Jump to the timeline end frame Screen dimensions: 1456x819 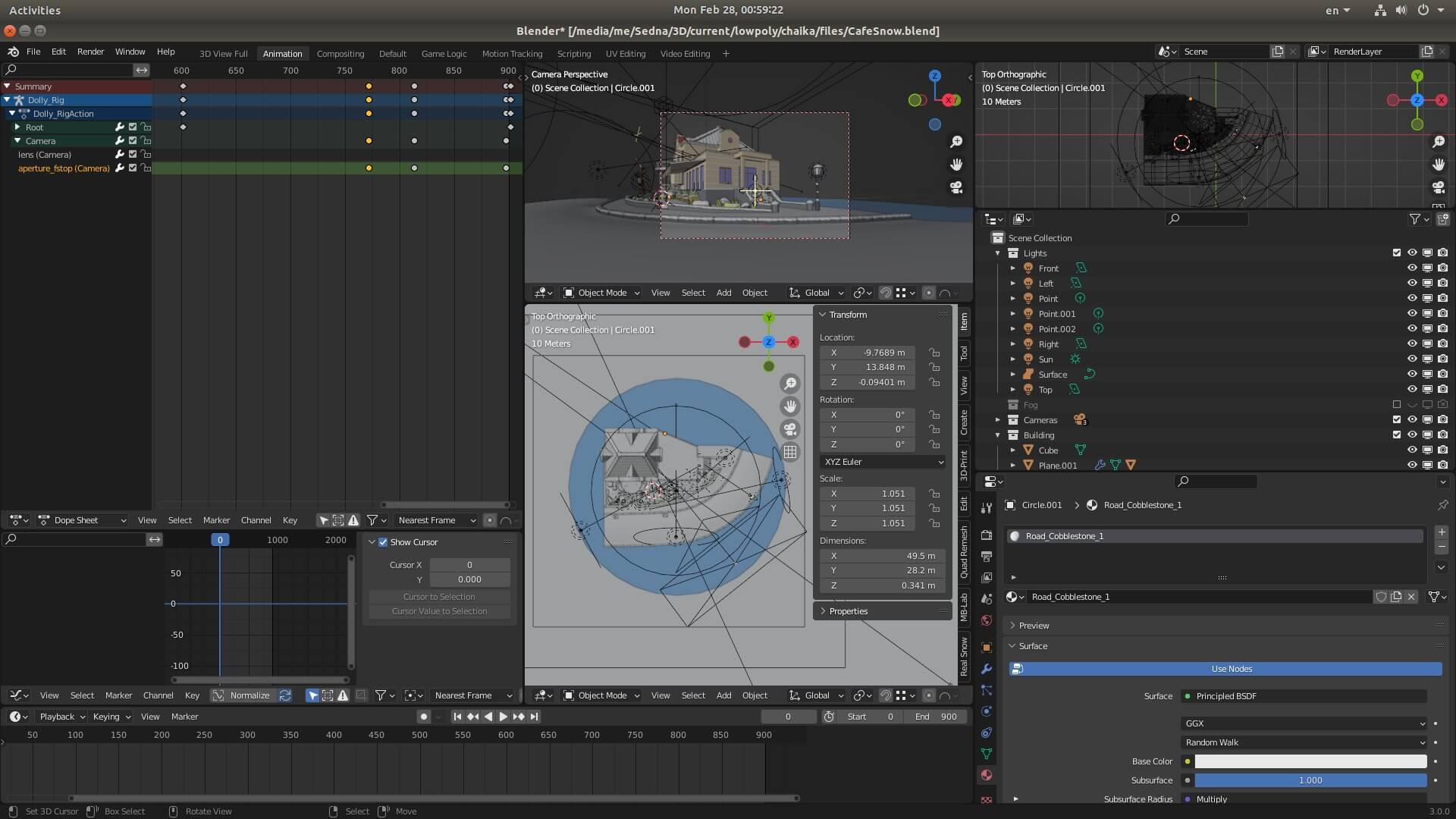click(535, 717)
